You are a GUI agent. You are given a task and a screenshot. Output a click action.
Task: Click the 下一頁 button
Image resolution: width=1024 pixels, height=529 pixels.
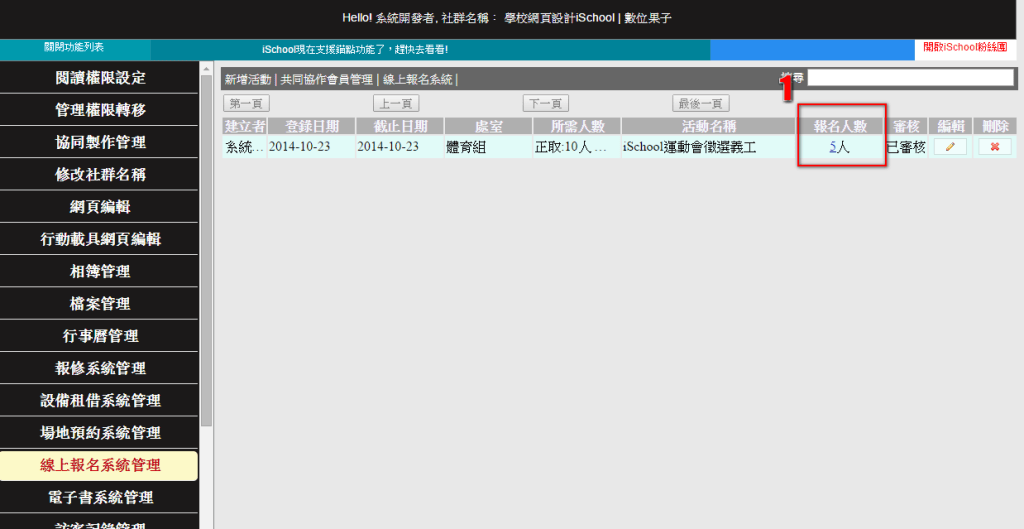coord(545,103)
